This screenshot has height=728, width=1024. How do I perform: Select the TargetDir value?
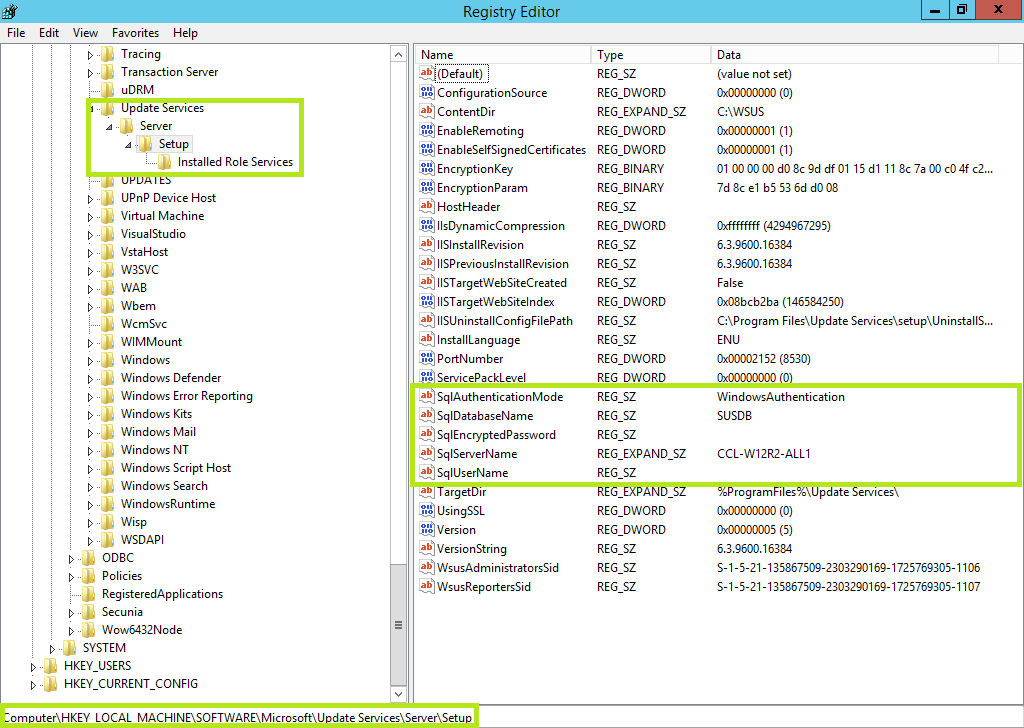coord(462,491)
